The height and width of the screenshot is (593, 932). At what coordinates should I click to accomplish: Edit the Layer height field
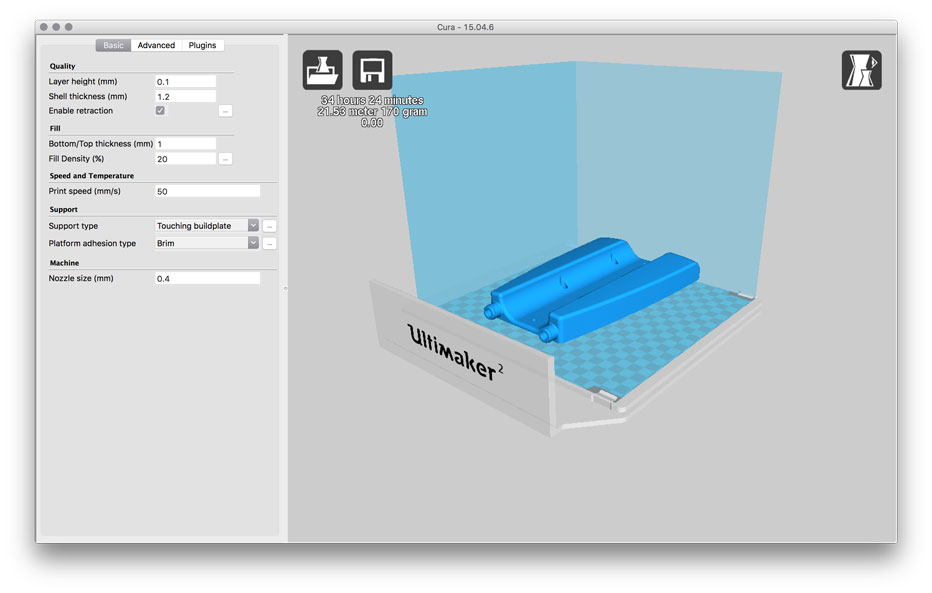point(185,81)
